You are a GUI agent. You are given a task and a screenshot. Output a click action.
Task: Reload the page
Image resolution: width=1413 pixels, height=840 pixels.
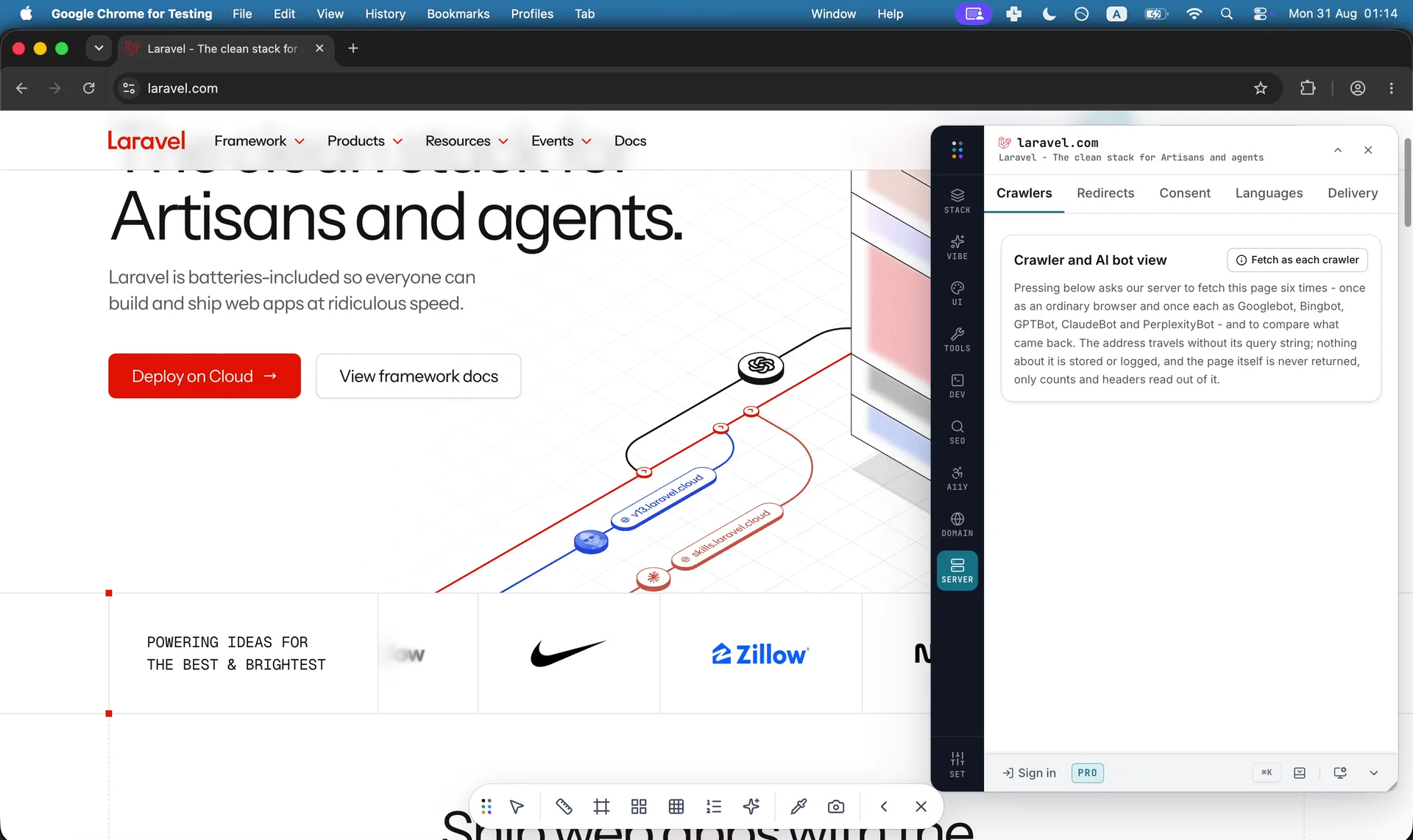coord(89,88)
